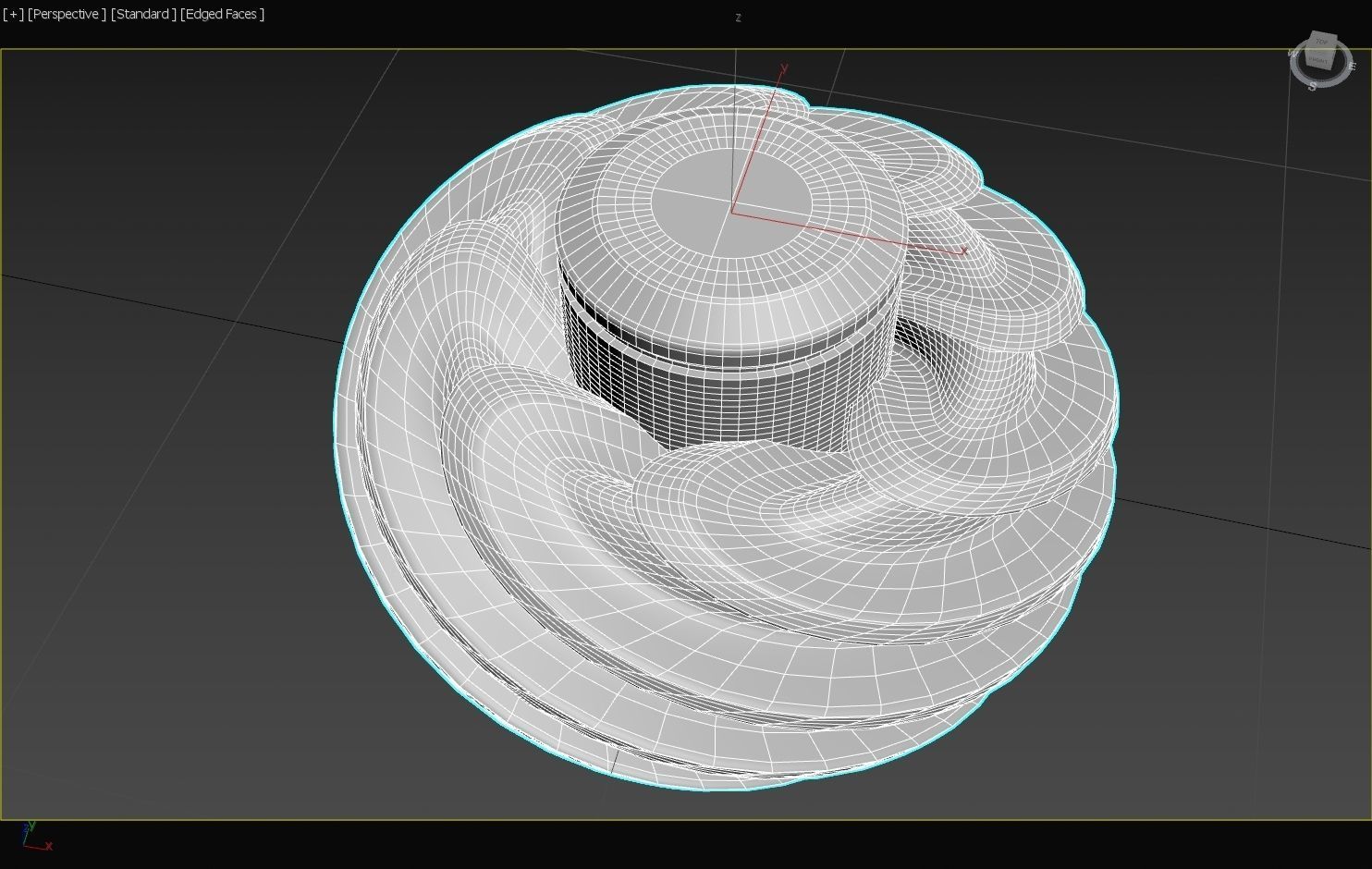Expand viewport layout options via the plus sign

(14, 14)
